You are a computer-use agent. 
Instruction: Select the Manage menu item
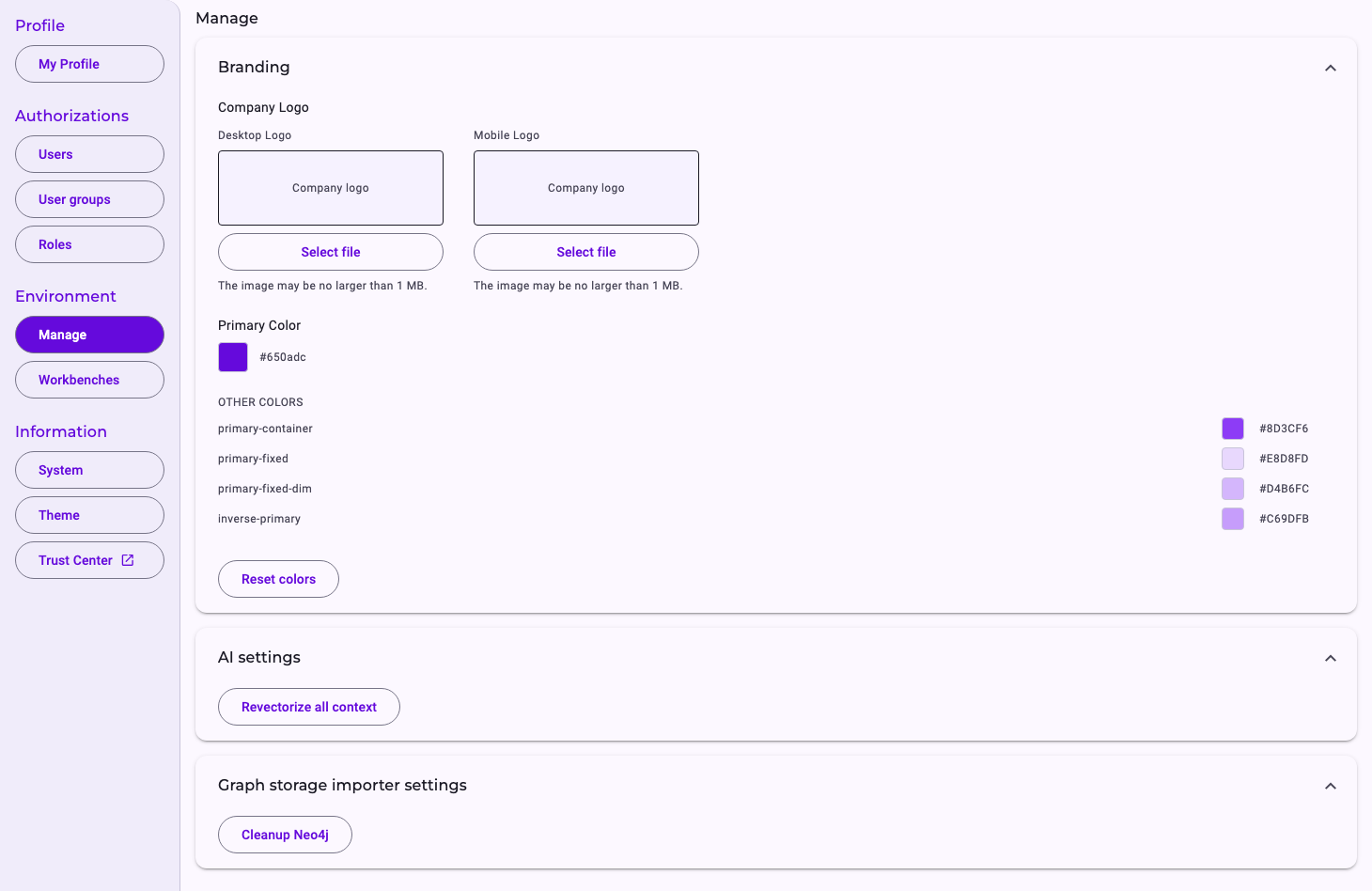[89, 335]
